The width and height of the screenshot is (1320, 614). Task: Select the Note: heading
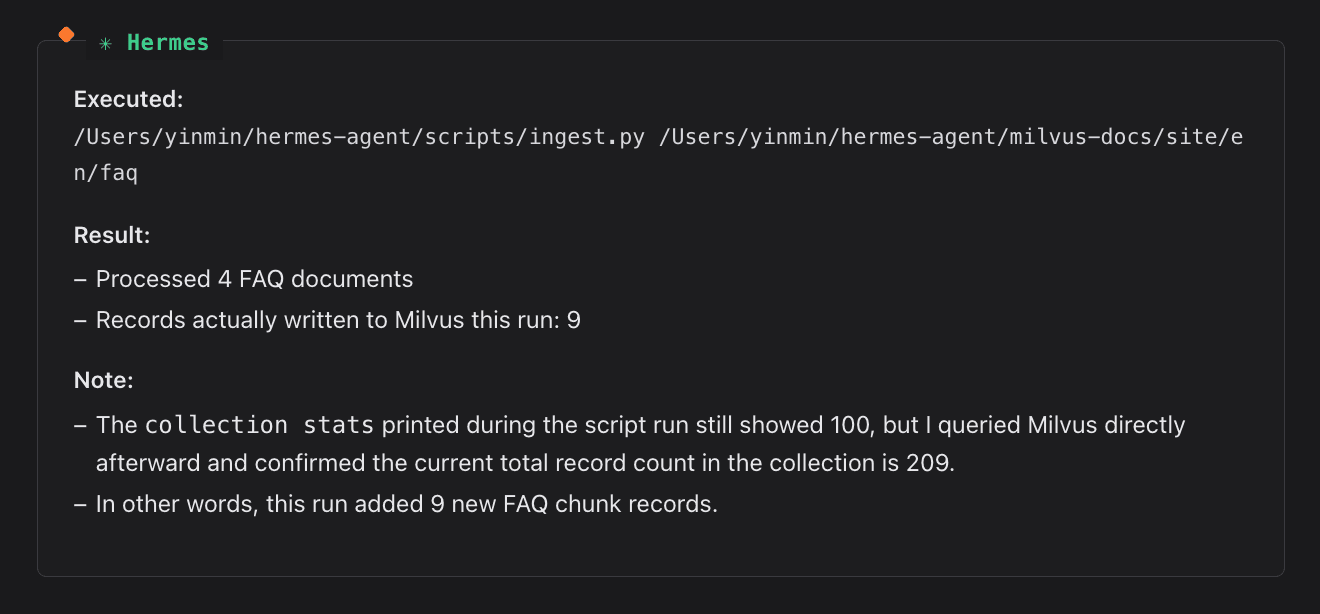tap(104, 381)
